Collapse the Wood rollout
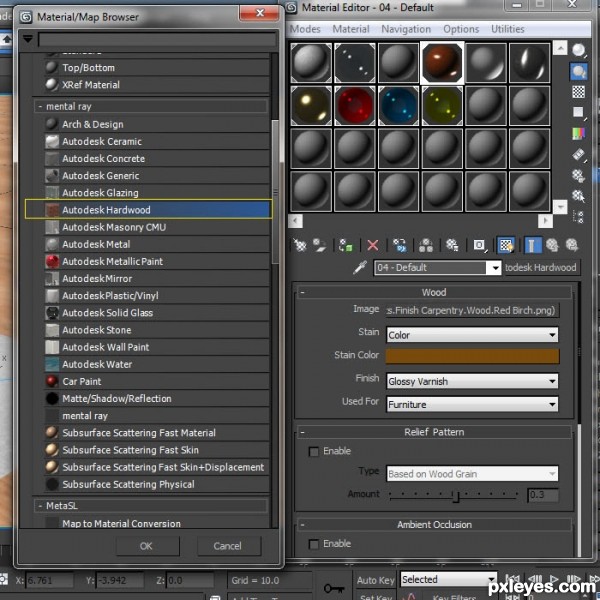This screenshot has width=600, height=600. (x=302, y=292)
